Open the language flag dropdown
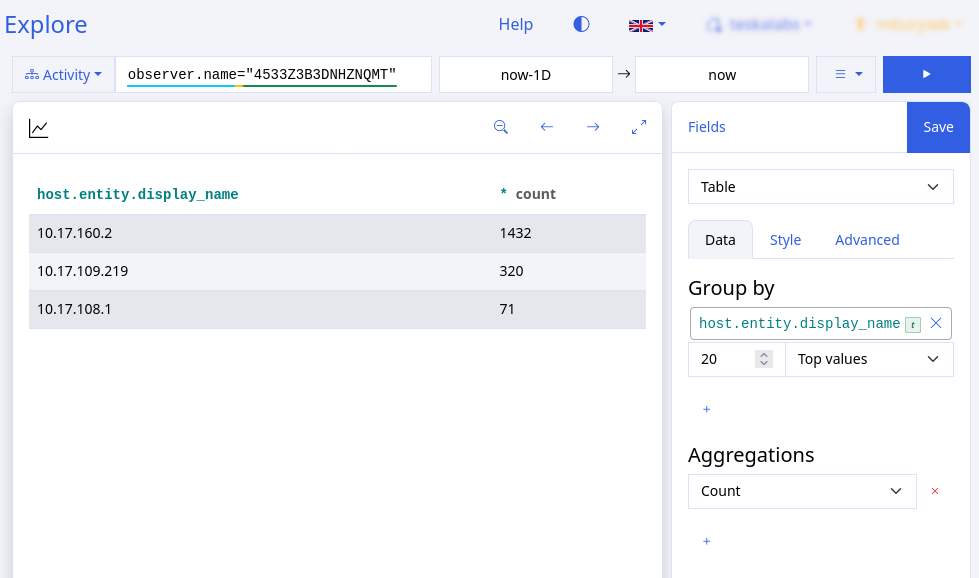Viewport: 979px width, 578px height. click(646, 24)
